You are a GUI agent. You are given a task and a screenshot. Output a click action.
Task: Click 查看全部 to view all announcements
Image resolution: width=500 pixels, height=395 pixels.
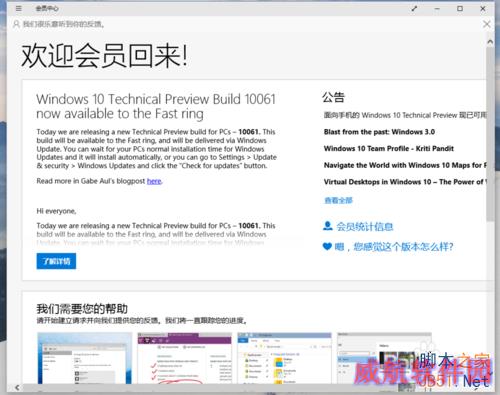tap(338, 200)
